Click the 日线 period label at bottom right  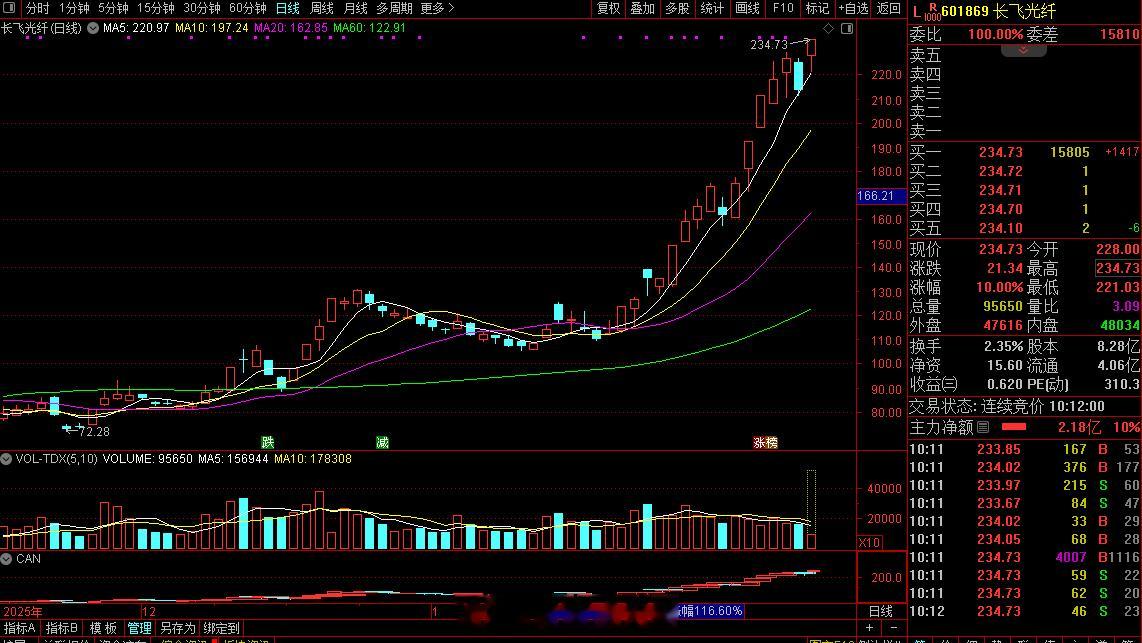point(881,611)
